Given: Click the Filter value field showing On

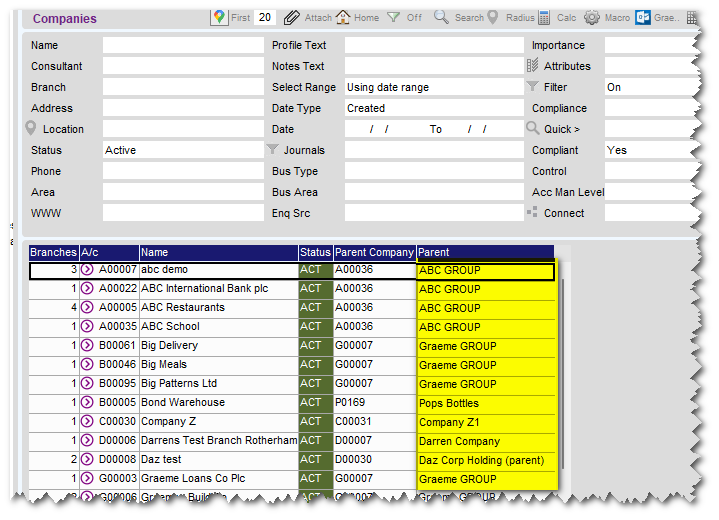Looking at the screenshot, I should [x=651, y=87].
